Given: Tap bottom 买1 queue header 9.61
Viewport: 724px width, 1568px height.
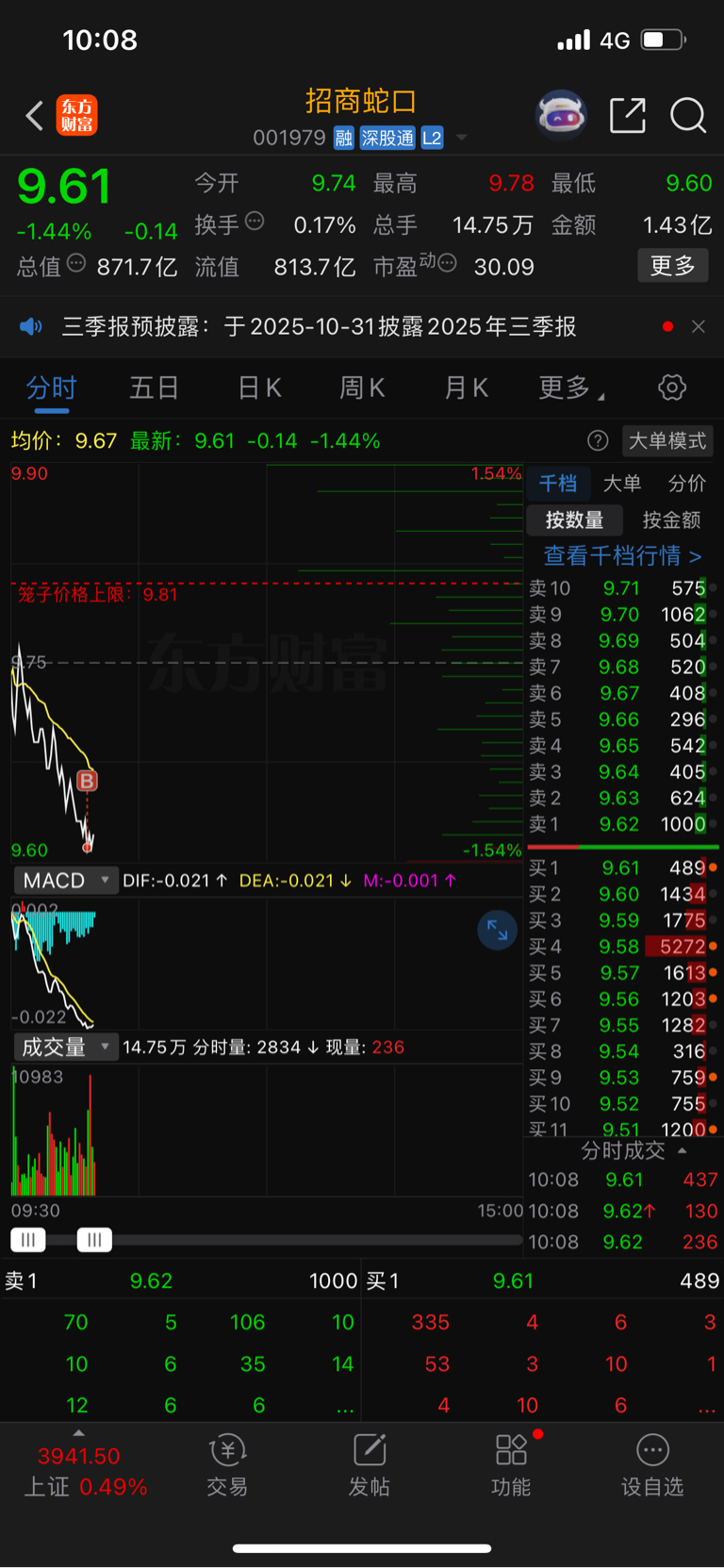Looking at the screenshot, I should pyautogui.click(x=542, y=1280).
